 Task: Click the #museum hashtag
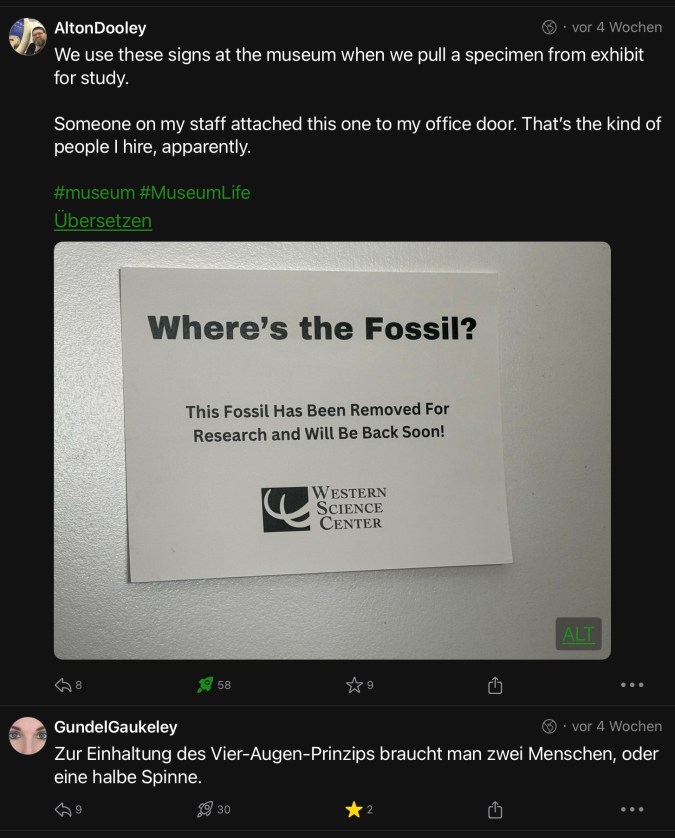click(94, 192)
